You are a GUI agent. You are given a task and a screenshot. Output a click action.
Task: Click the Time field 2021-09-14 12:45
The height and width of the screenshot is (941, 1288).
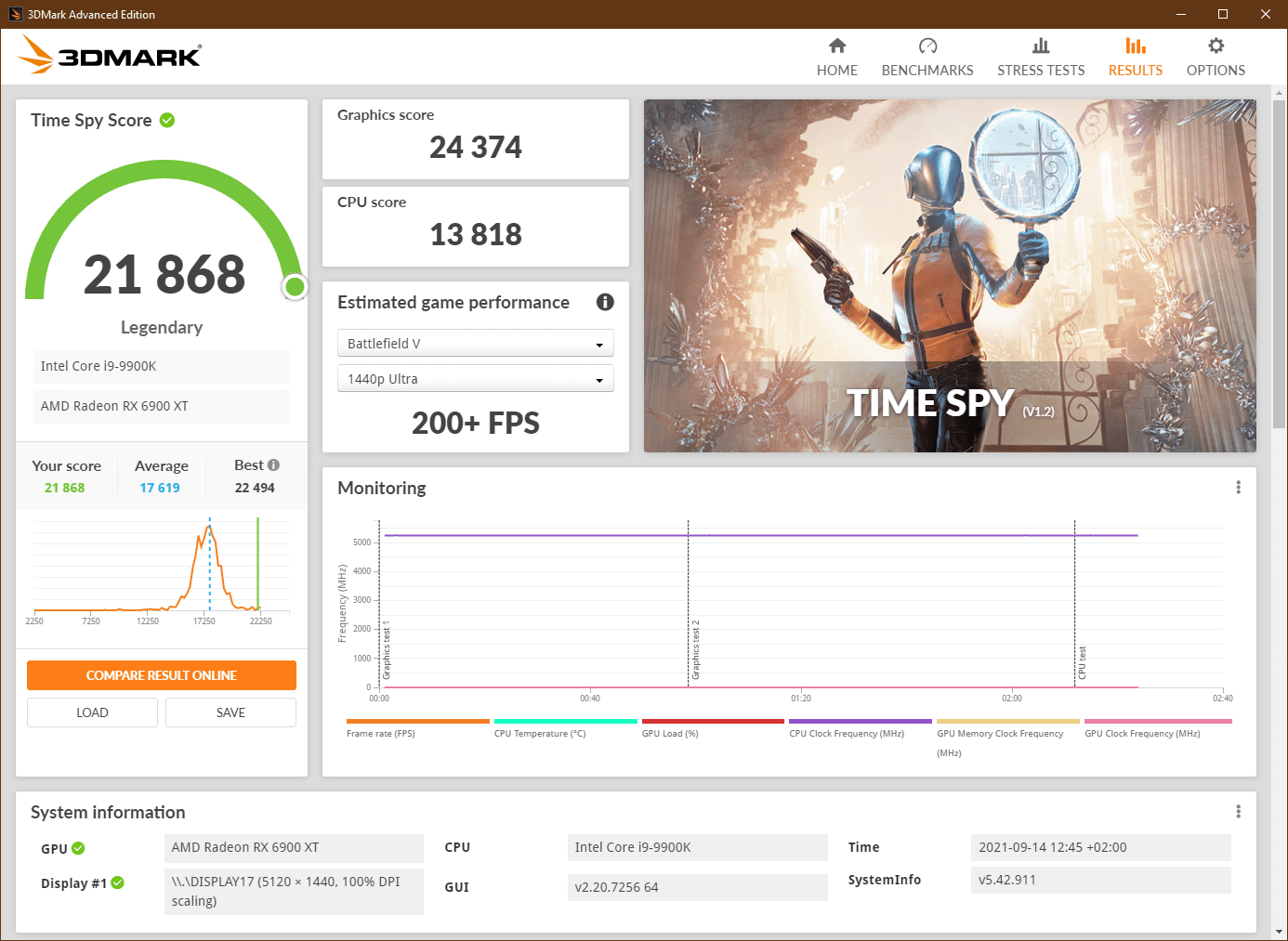[x=1101, y=847]
